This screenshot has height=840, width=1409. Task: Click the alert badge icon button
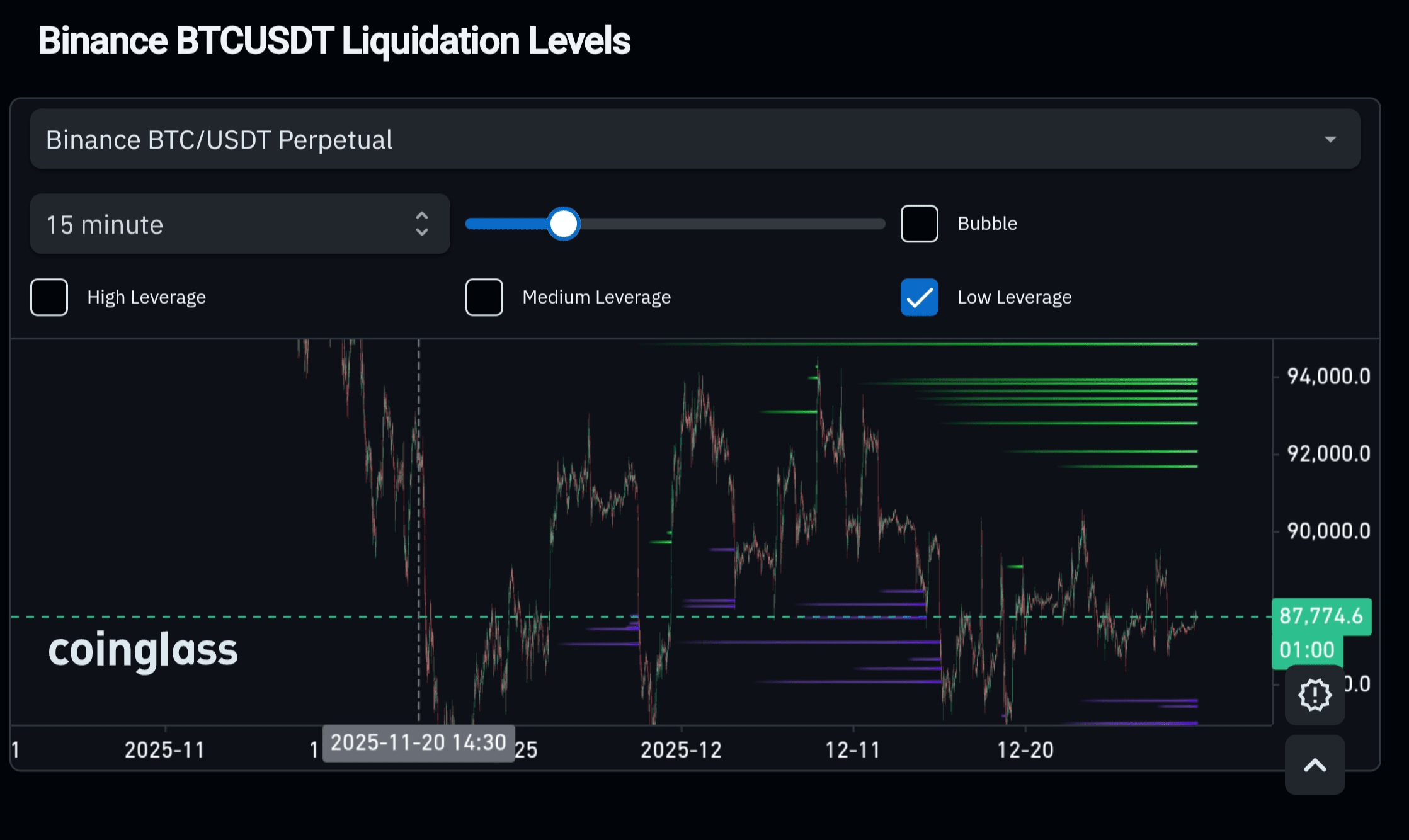1315,695
